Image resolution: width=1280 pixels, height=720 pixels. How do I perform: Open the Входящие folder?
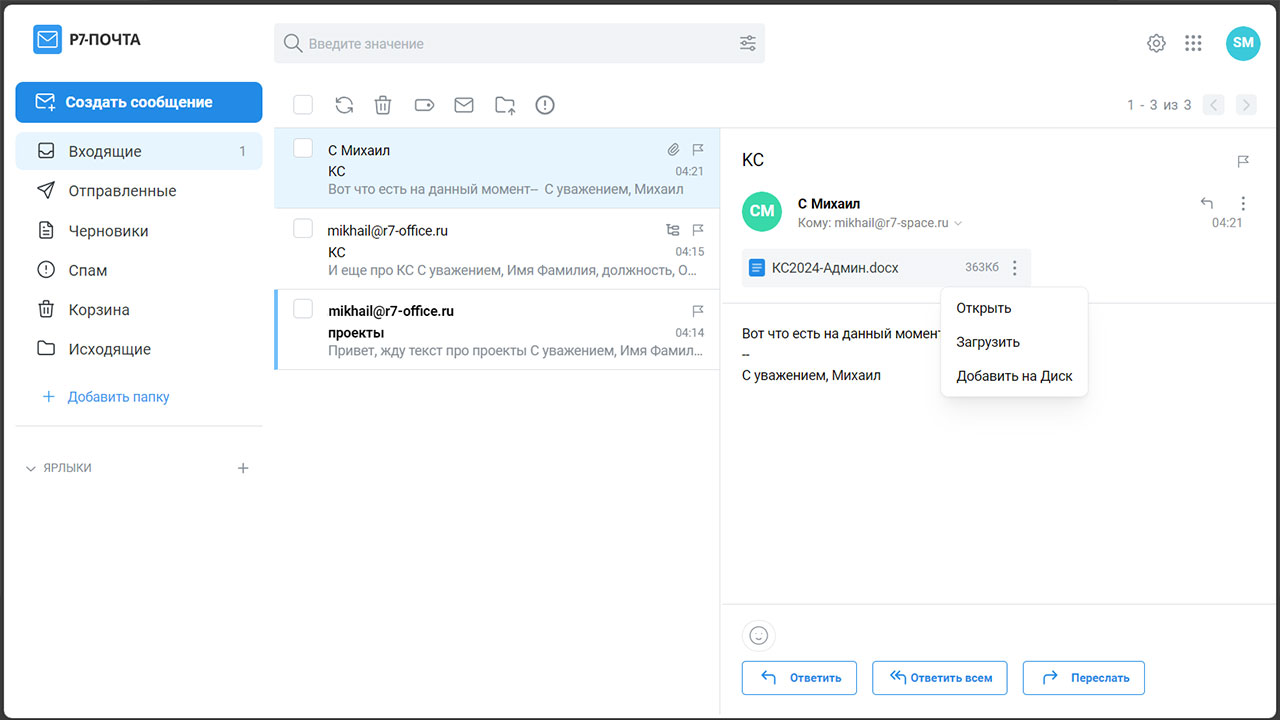[x=139, y=151]
